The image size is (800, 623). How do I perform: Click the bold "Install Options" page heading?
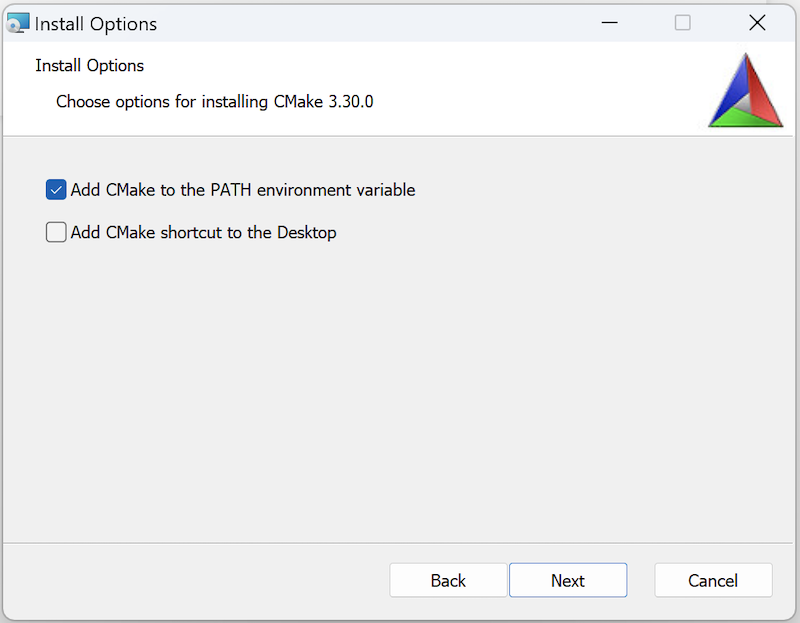coord(90,66)
